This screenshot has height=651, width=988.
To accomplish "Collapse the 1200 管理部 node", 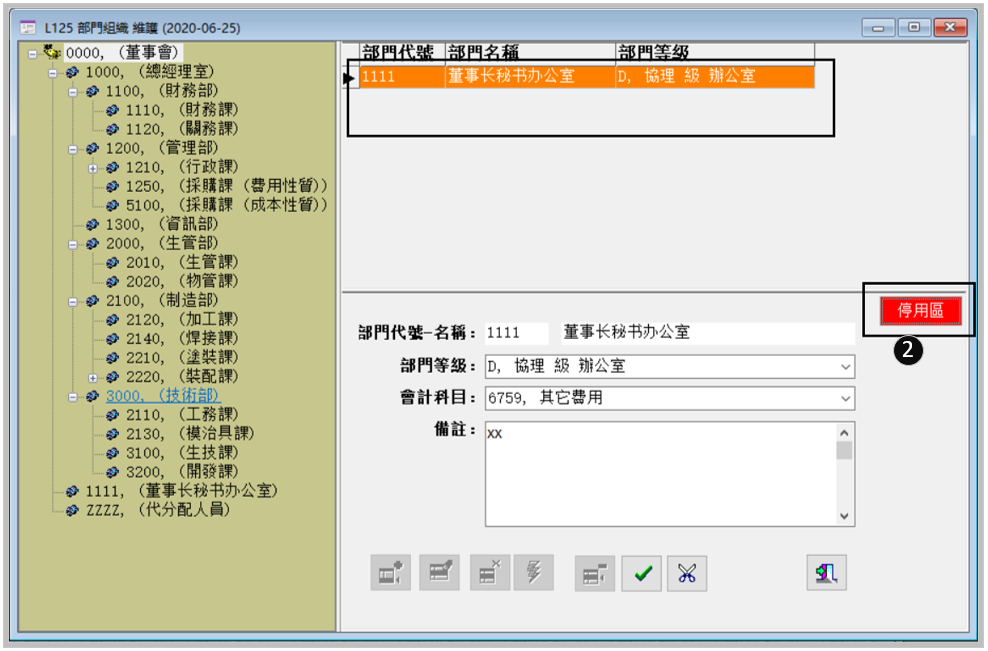I will (73, 150).
